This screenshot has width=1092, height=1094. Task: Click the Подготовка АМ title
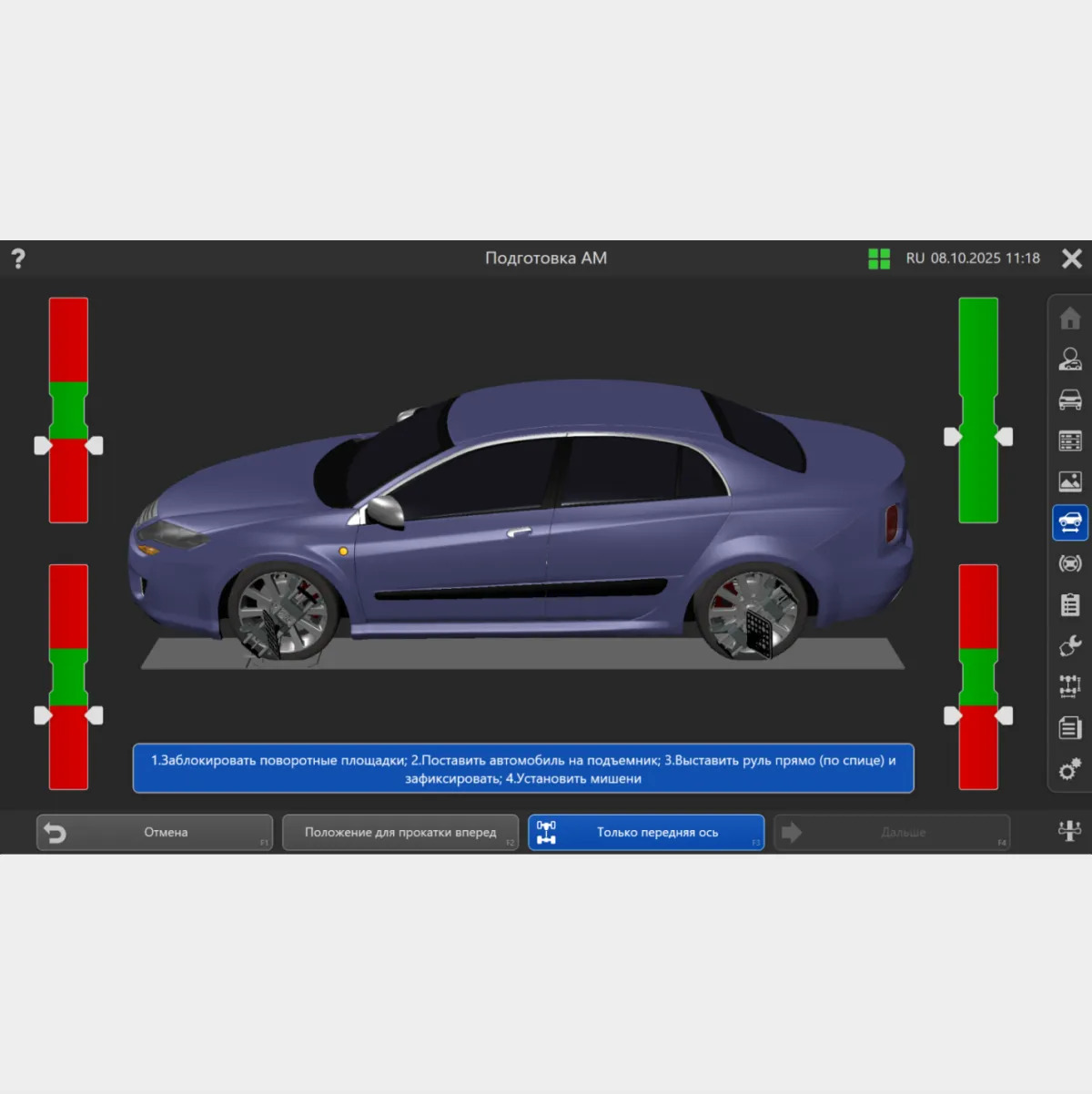[546, 258]
